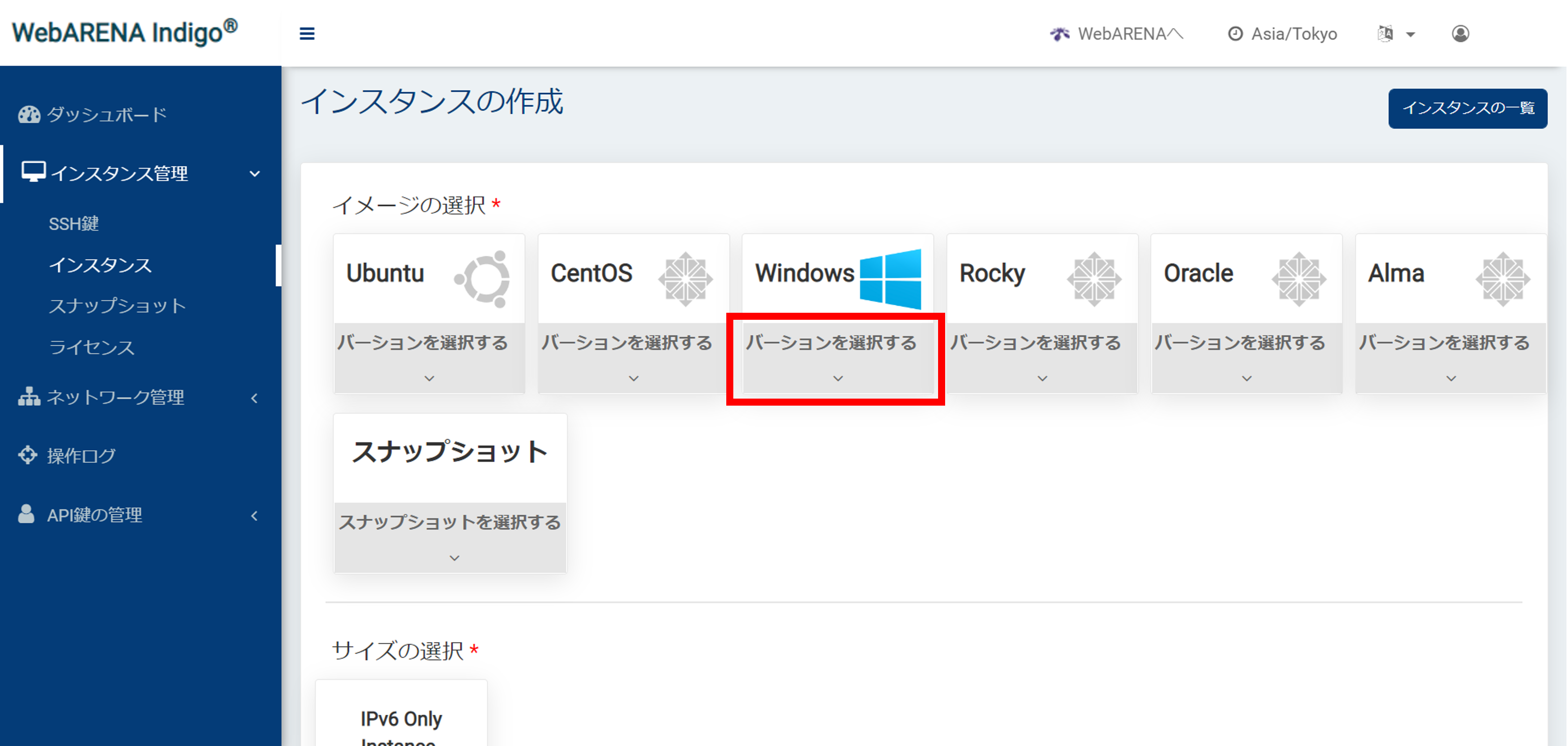This screenshot has height=746, width=1568.
Task: Open the user account icon
Action: click(x=1460, y=34)
